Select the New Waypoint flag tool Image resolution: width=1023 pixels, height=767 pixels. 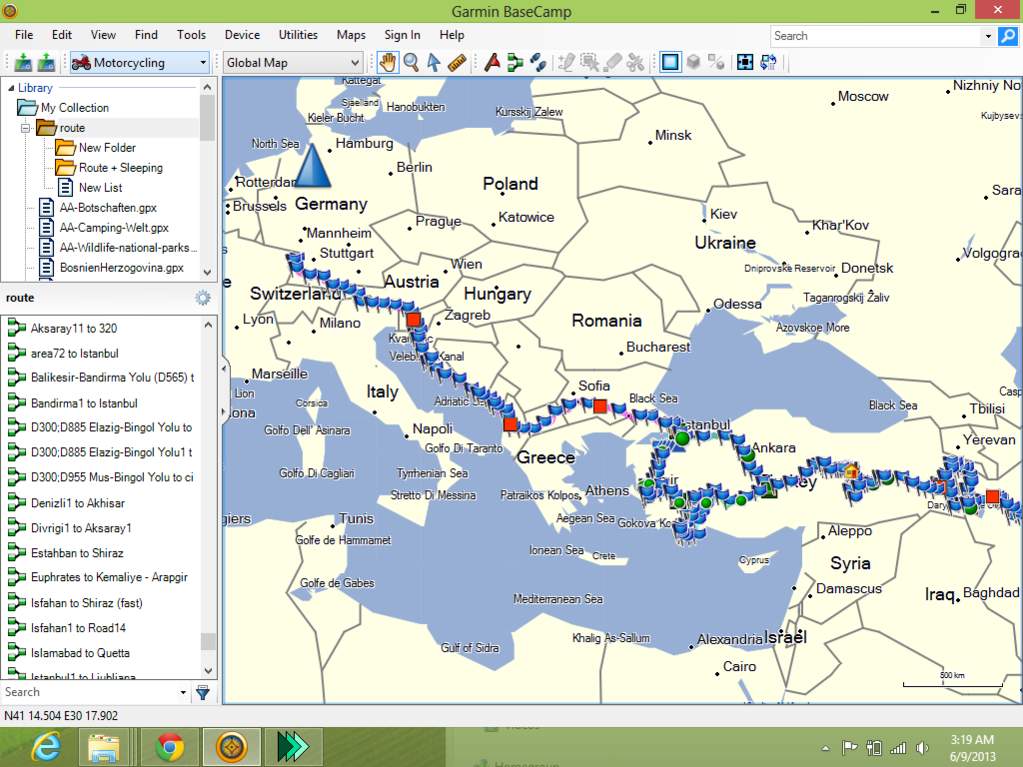point(492,63)
